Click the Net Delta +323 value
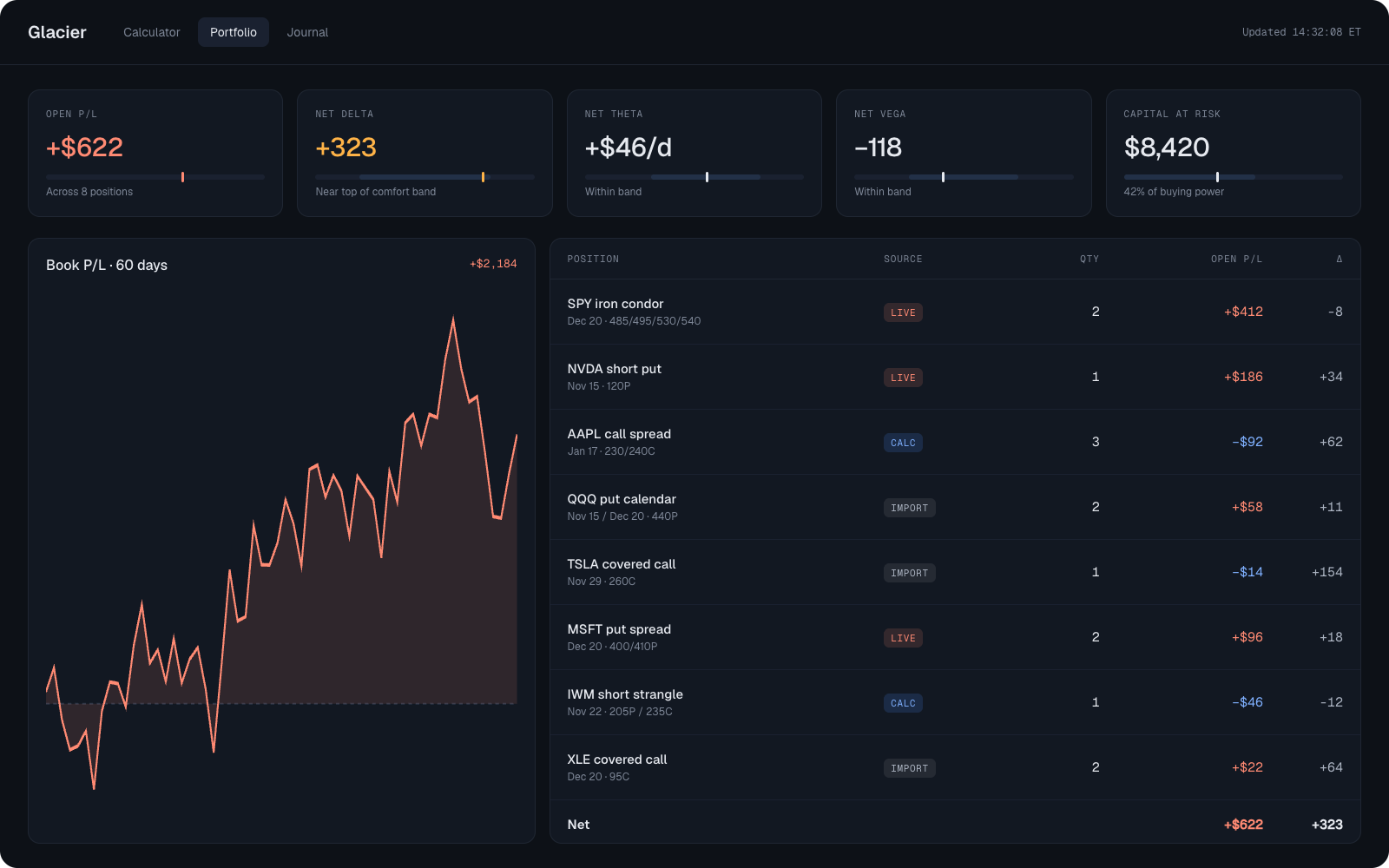 coord(346,148)
